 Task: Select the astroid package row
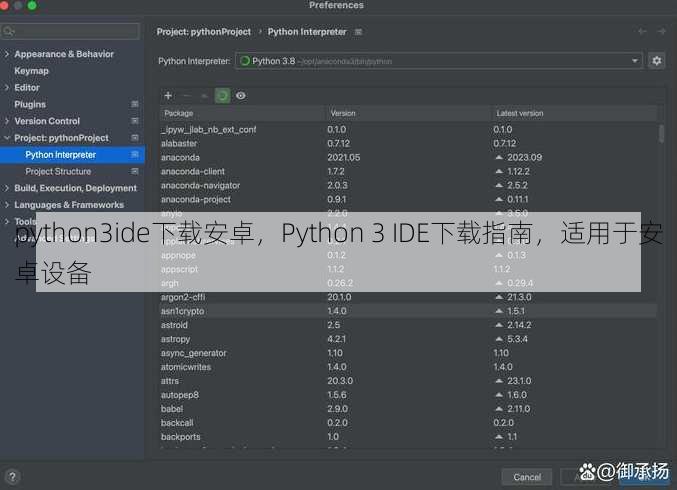(x=409, y=325)
